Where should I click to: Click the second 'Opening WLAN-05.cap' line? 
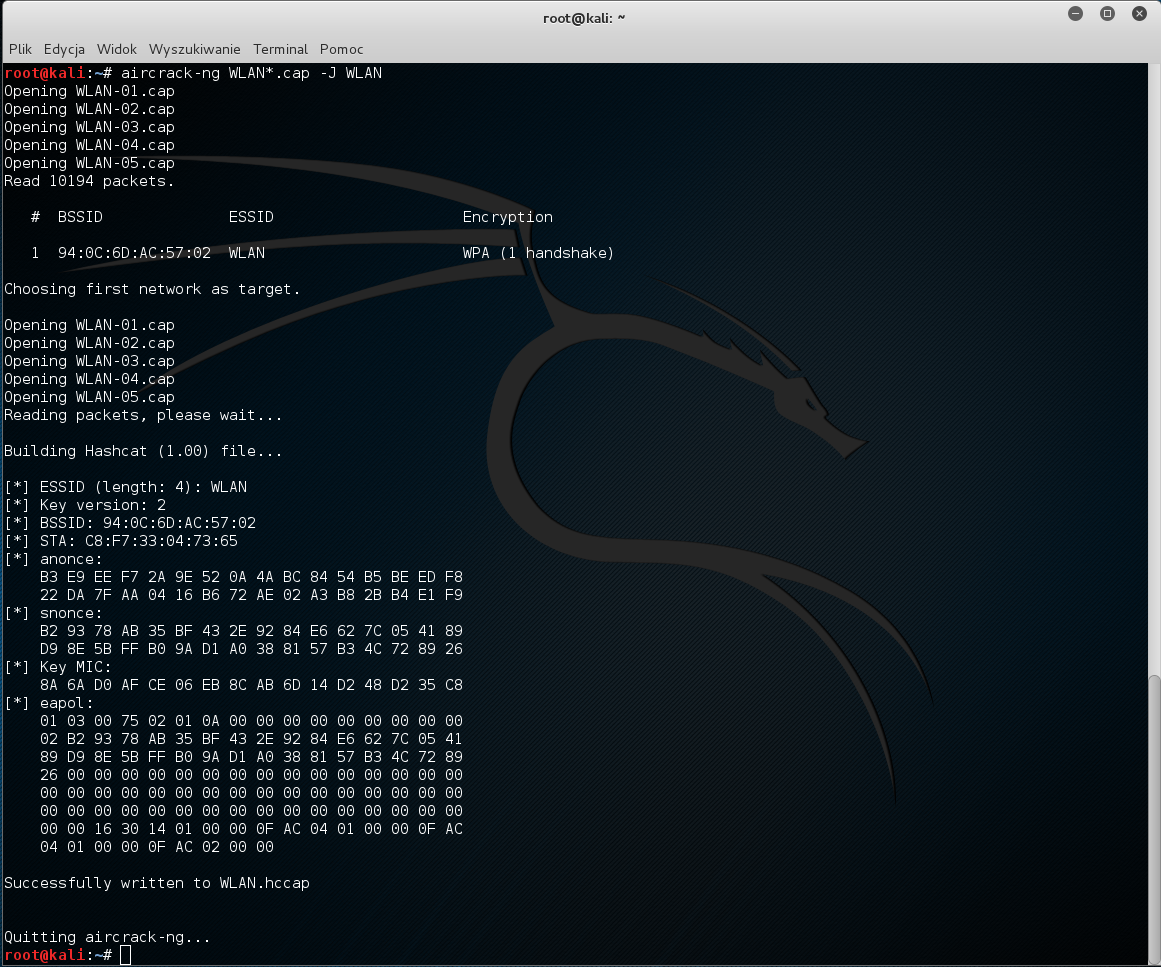tap(89, 397)
